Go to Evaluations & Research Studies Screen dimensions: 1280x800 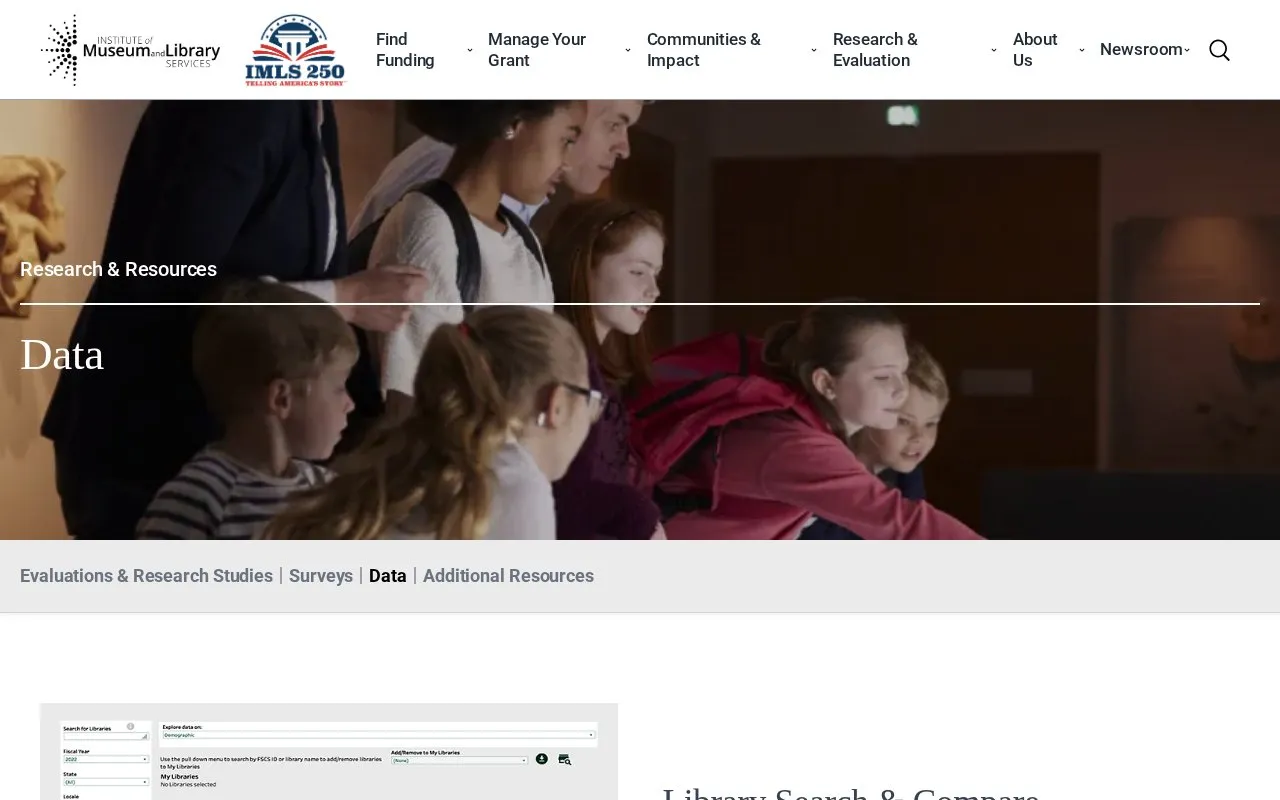point(146,576)
